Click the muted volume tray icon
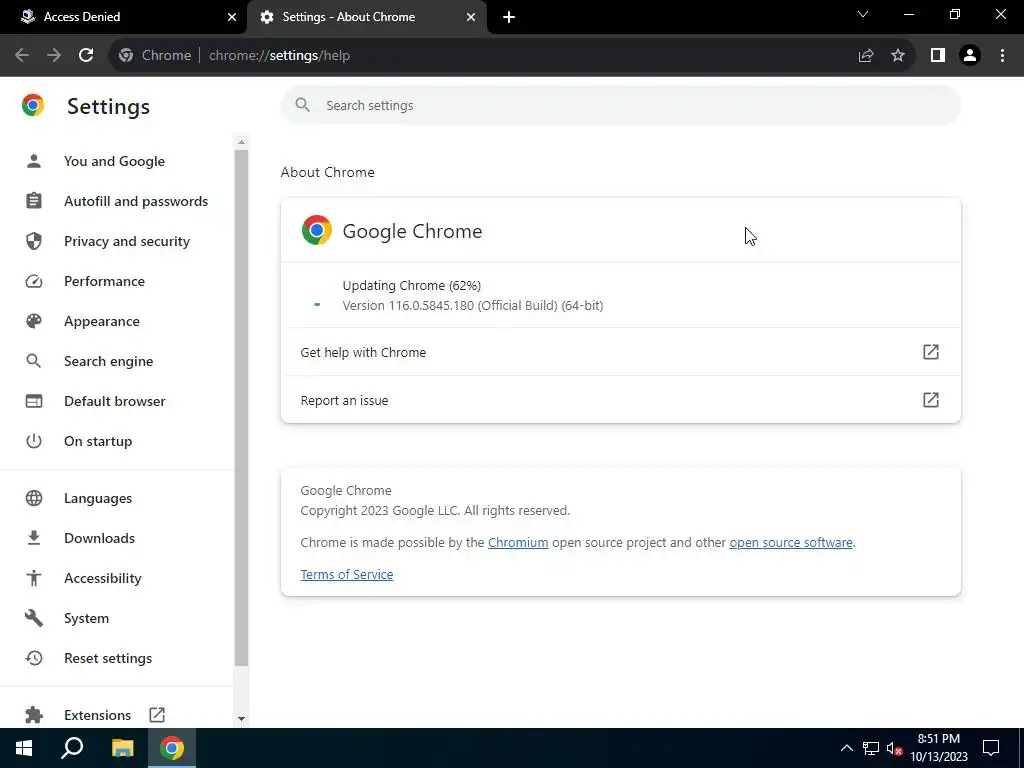The image size is (1024, 768). pos(895,748)
